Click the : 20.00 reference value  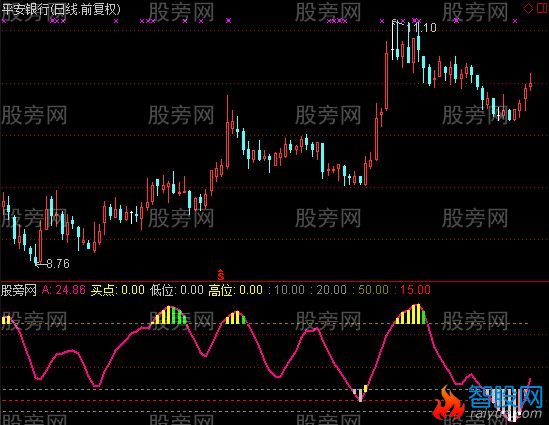[x=328, y=290]
